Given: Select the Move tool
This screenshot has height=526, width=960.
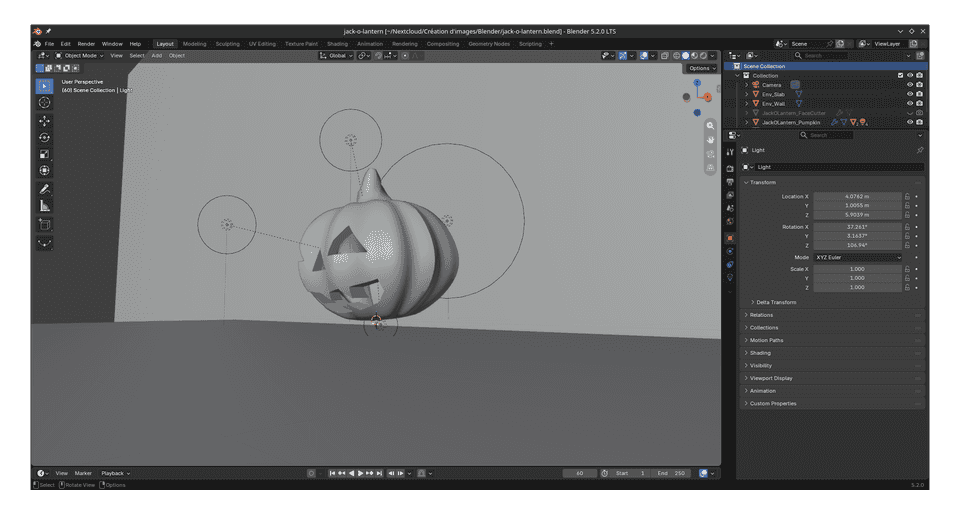Looking at the screenshot, I should click(45, 121).
